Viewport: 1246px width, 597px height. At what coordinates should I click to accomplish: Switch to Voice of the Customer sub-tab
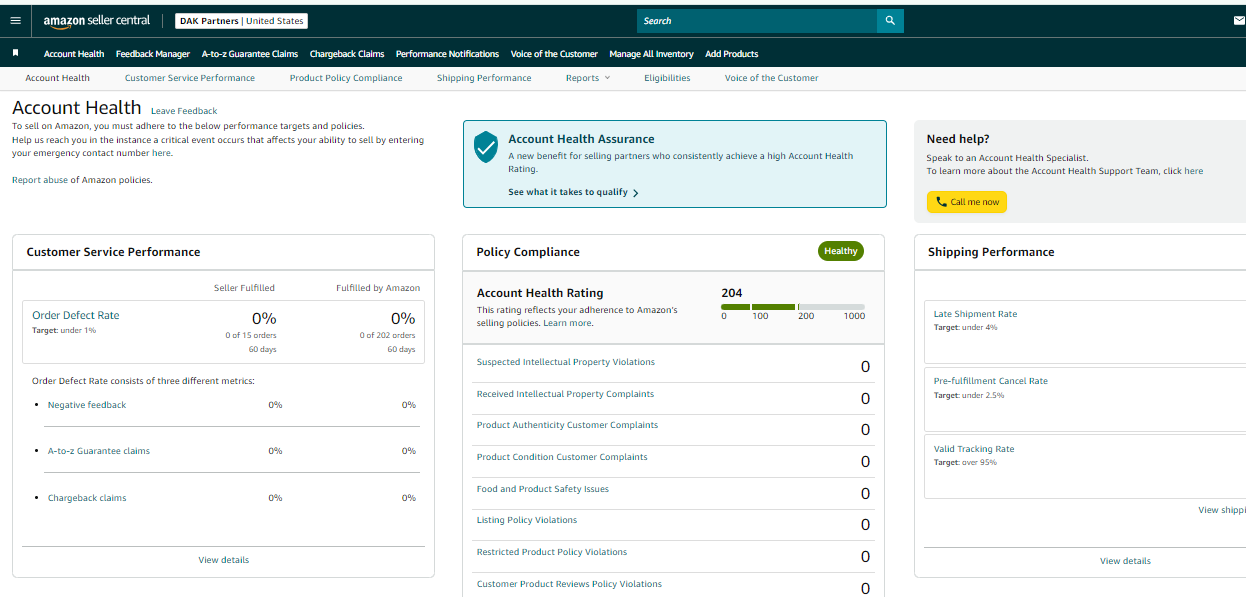772,78
